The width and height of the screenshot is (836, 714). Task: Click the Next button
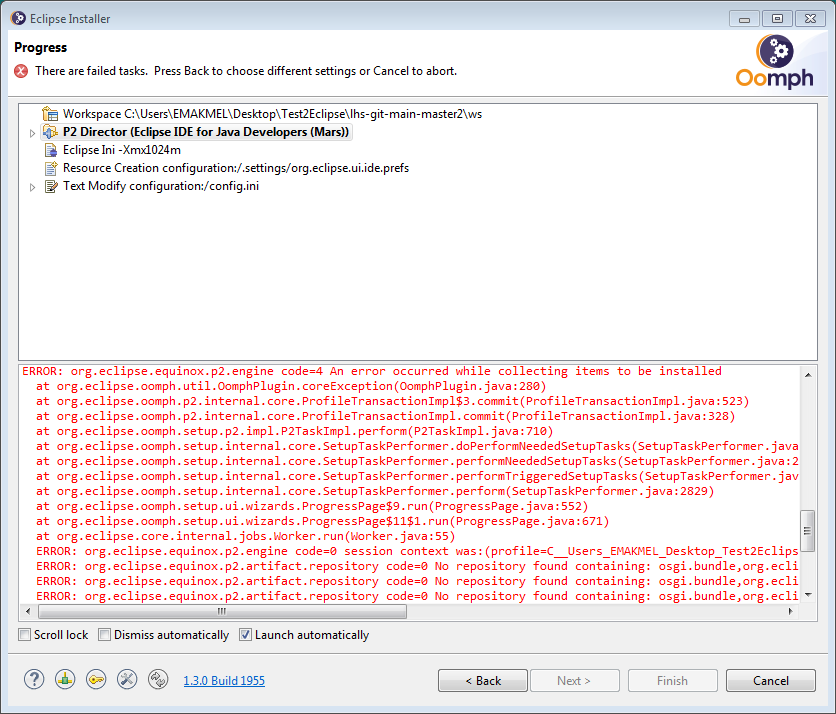(575, 680)
